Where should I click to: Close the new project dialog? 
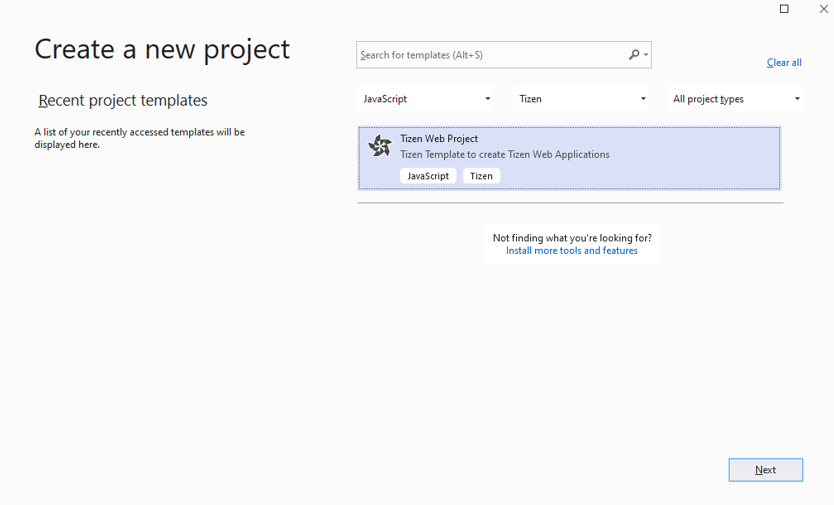(824, 9)
